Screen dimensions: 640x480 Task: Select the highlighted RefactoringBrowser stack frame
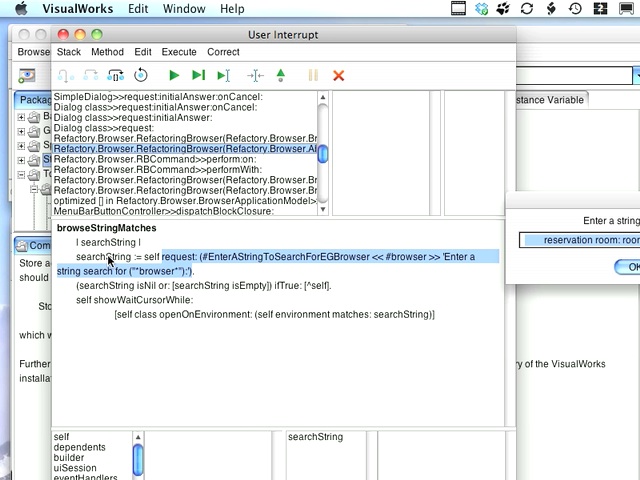click(185, 149)
